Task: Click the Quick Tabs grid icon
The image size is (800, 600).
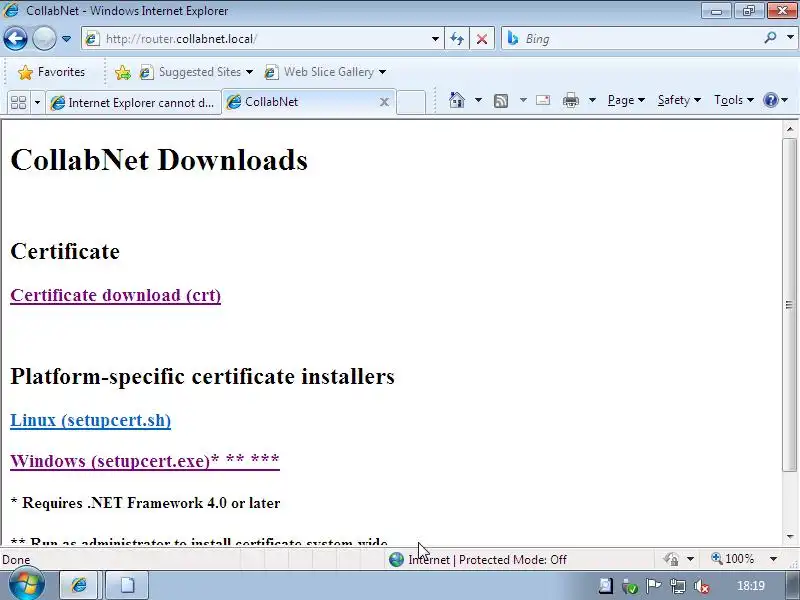Action: (19, 103)
